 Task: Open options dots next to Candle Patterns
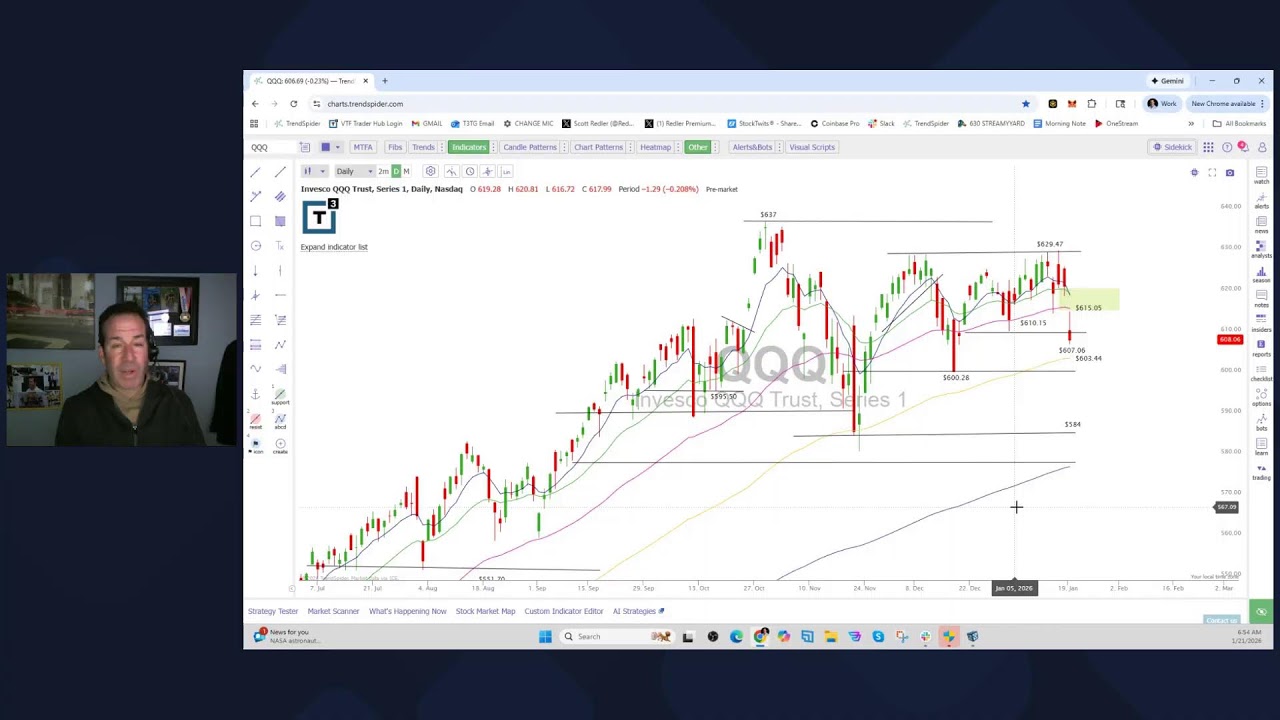point(563,147)
